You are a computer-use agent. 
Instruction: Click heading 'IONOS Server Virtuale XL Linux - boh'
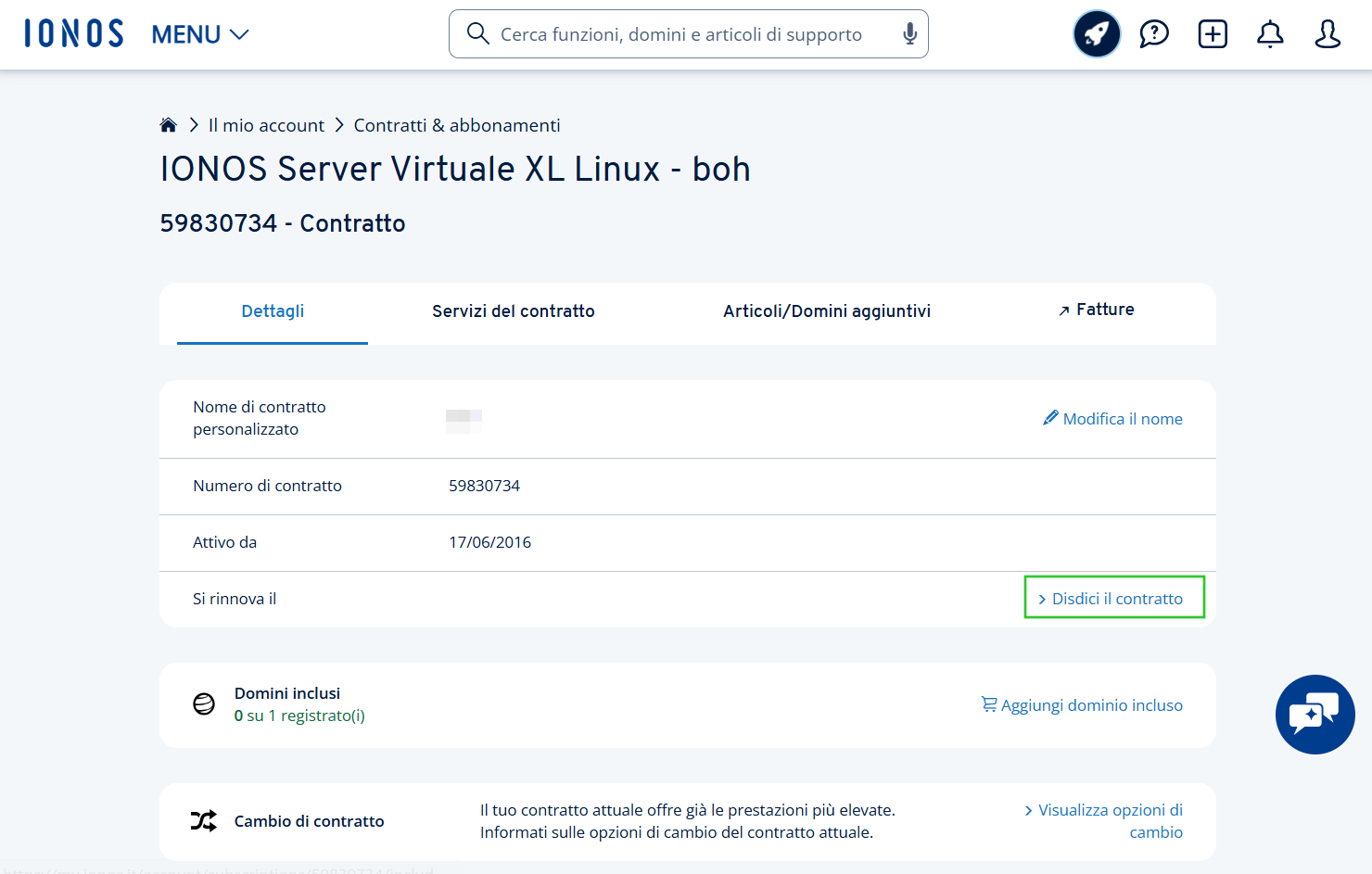(455, 170)
